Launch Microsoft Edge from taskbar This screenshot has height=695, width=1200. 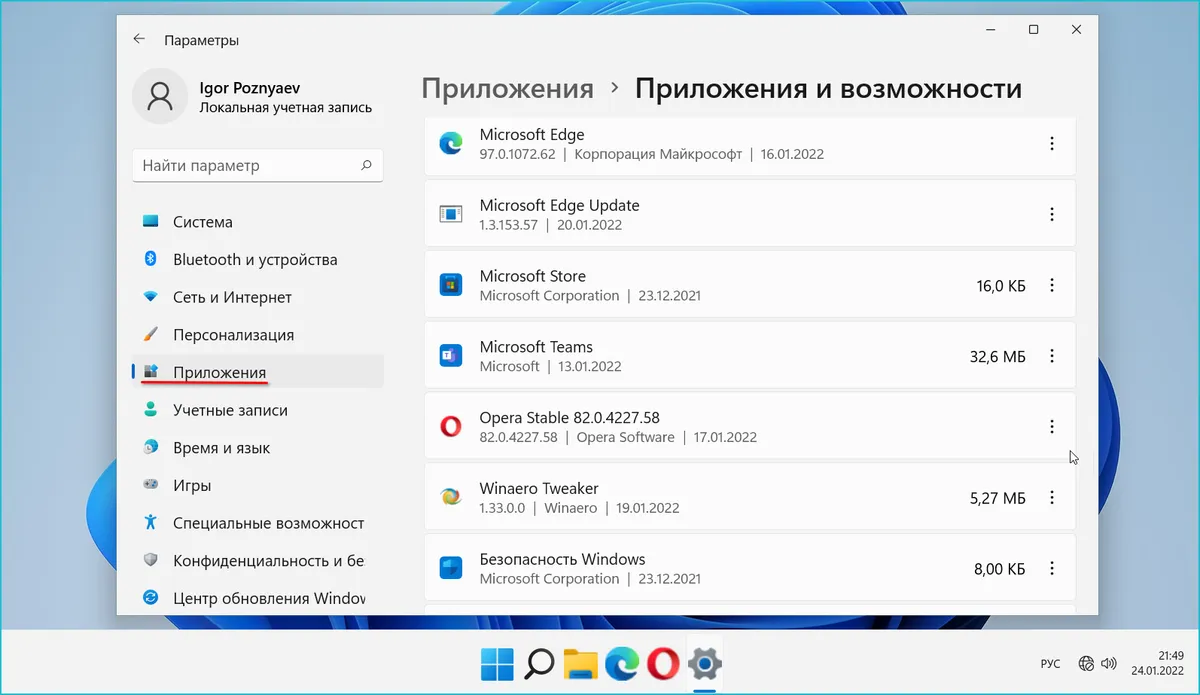622,663
